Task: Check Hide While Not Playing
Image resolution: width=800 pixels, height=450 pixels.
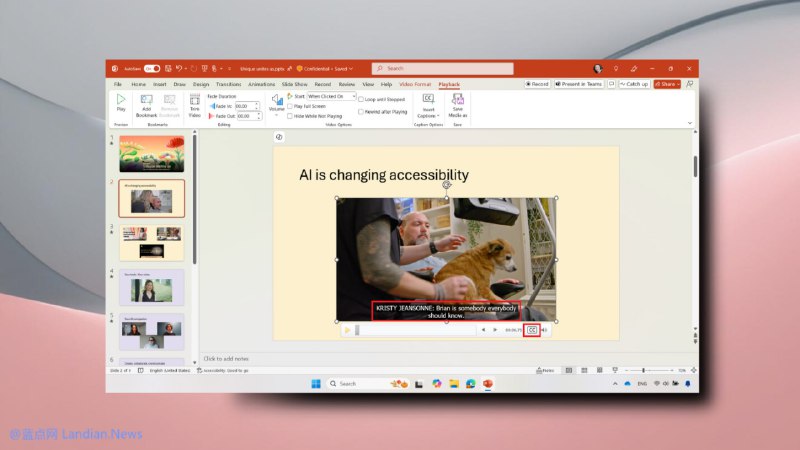Action: [x=290, y=116]
